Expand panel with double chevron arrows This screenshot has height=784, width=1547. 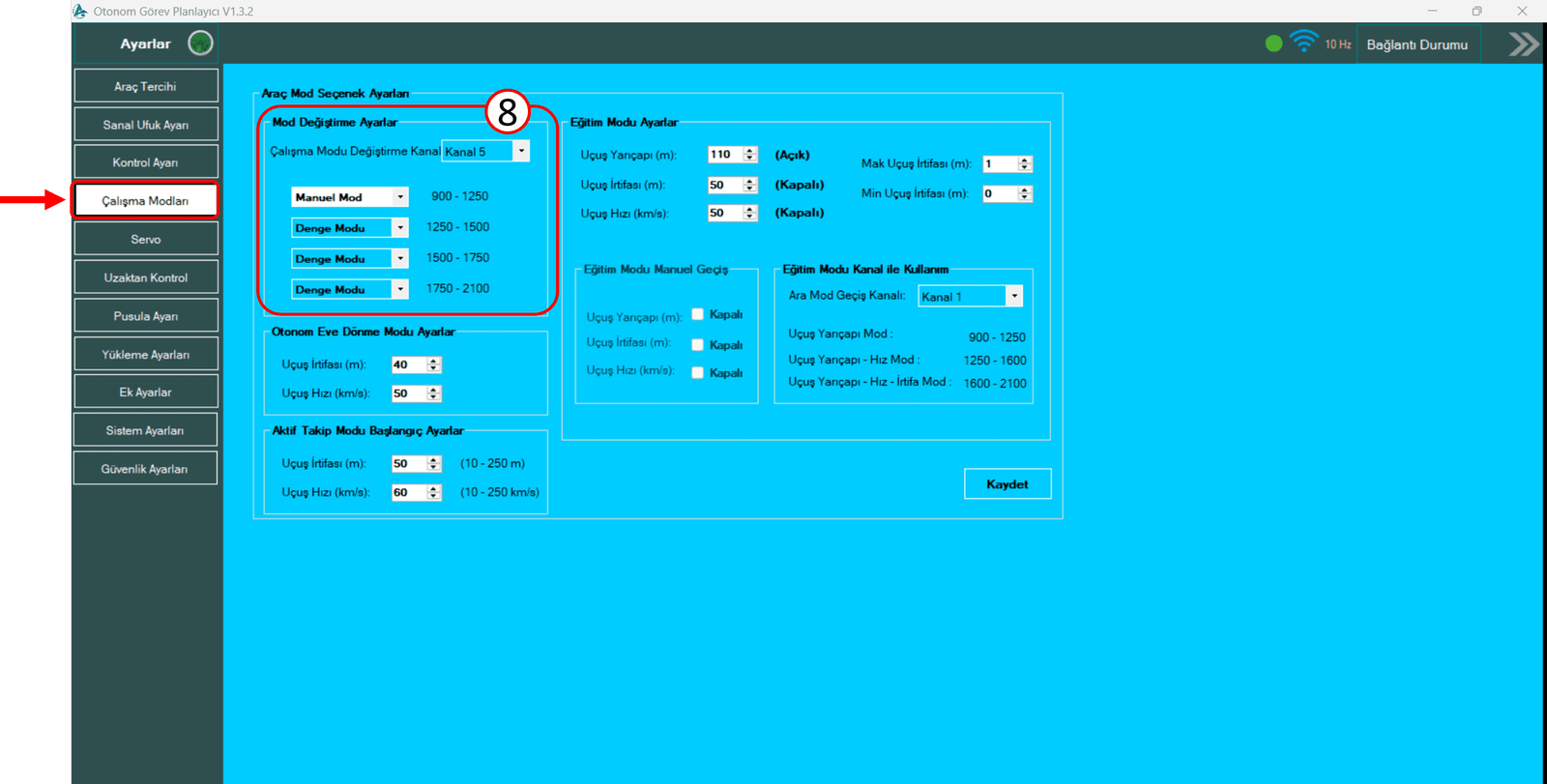pos(1524,44)
